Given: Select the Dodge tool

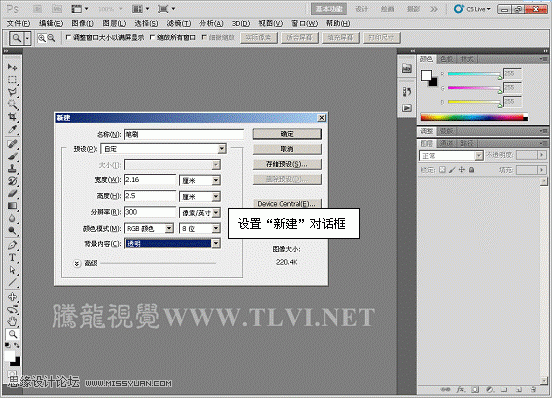Looking at the screenshot, I should [12, 231].
